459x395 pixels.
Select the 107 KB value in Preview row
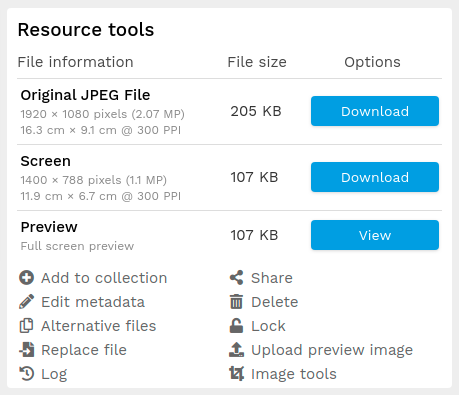coord(254,235)
